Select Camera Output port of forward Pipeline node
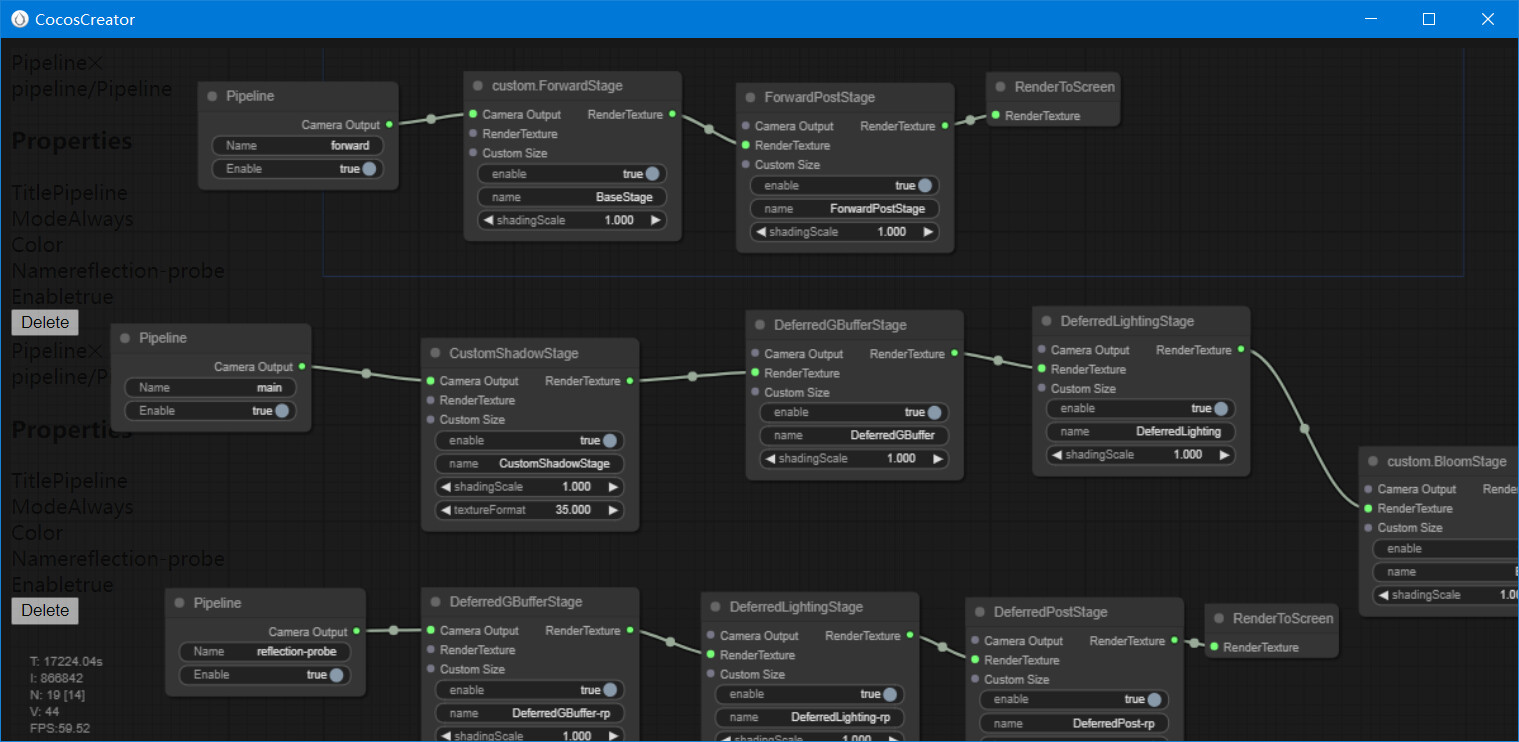The width and height of the screenshot is (1519, 742). pos(389,125)
